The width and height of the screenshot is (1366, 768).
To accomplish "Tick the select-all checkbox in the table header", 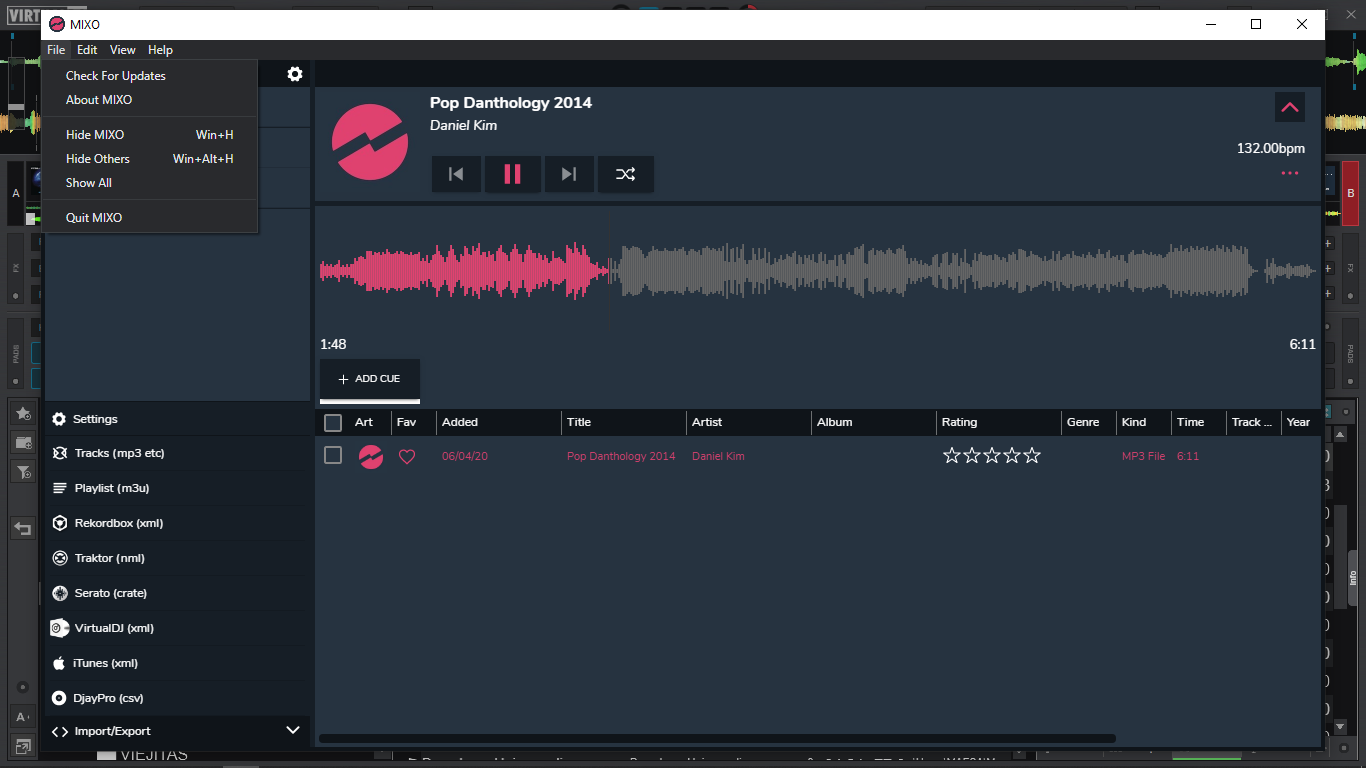I will point(333,423).
